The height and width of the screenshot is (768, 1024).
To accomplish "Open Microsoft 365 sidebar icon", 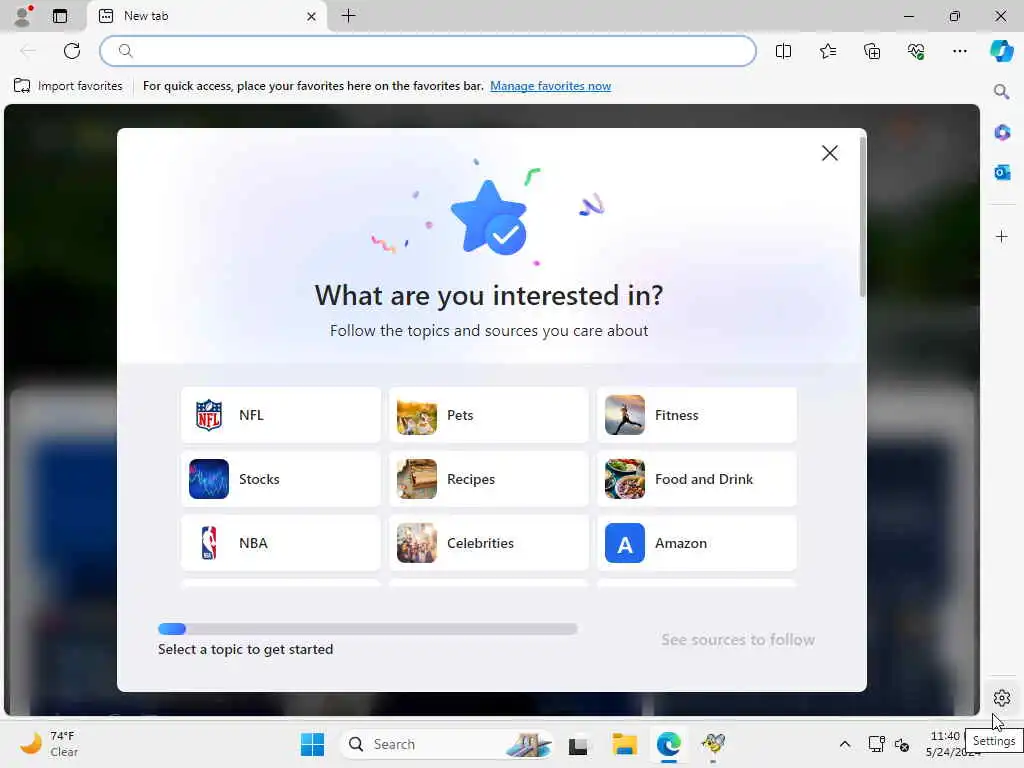I will 1002,133.
